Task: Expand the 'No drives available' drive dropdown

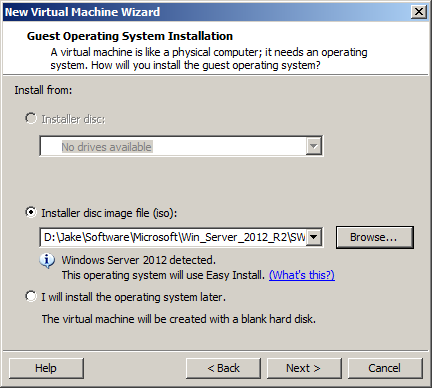Action: tap(314, 146)
